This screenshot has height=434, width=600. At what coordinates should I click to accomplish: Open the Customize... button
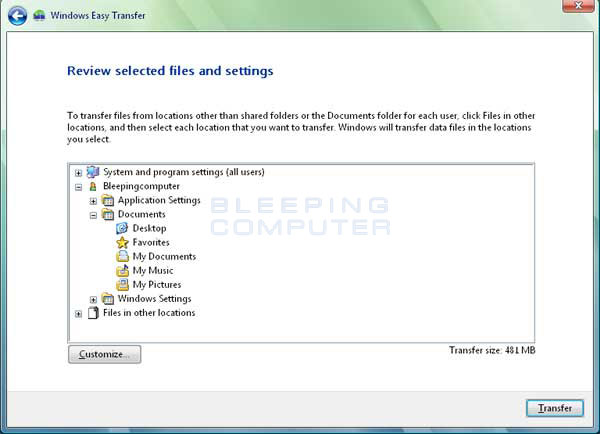click(104, 354)
